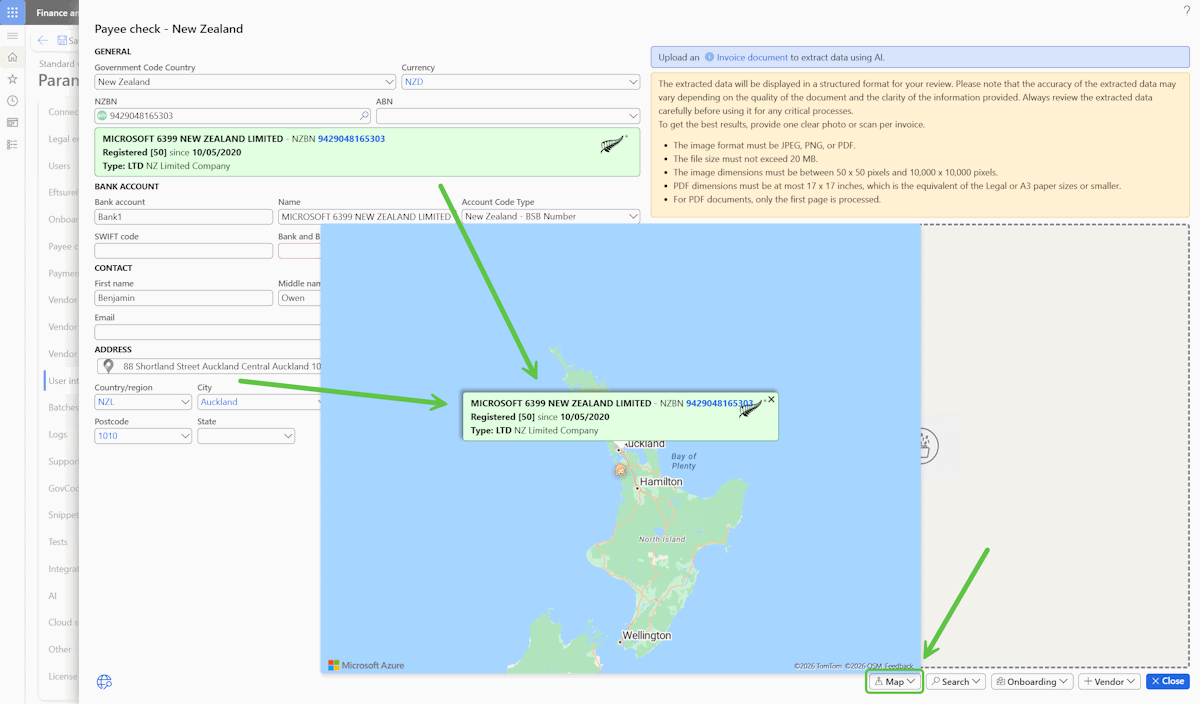
Task: Click the Email input field
Action: pos(208,332)
